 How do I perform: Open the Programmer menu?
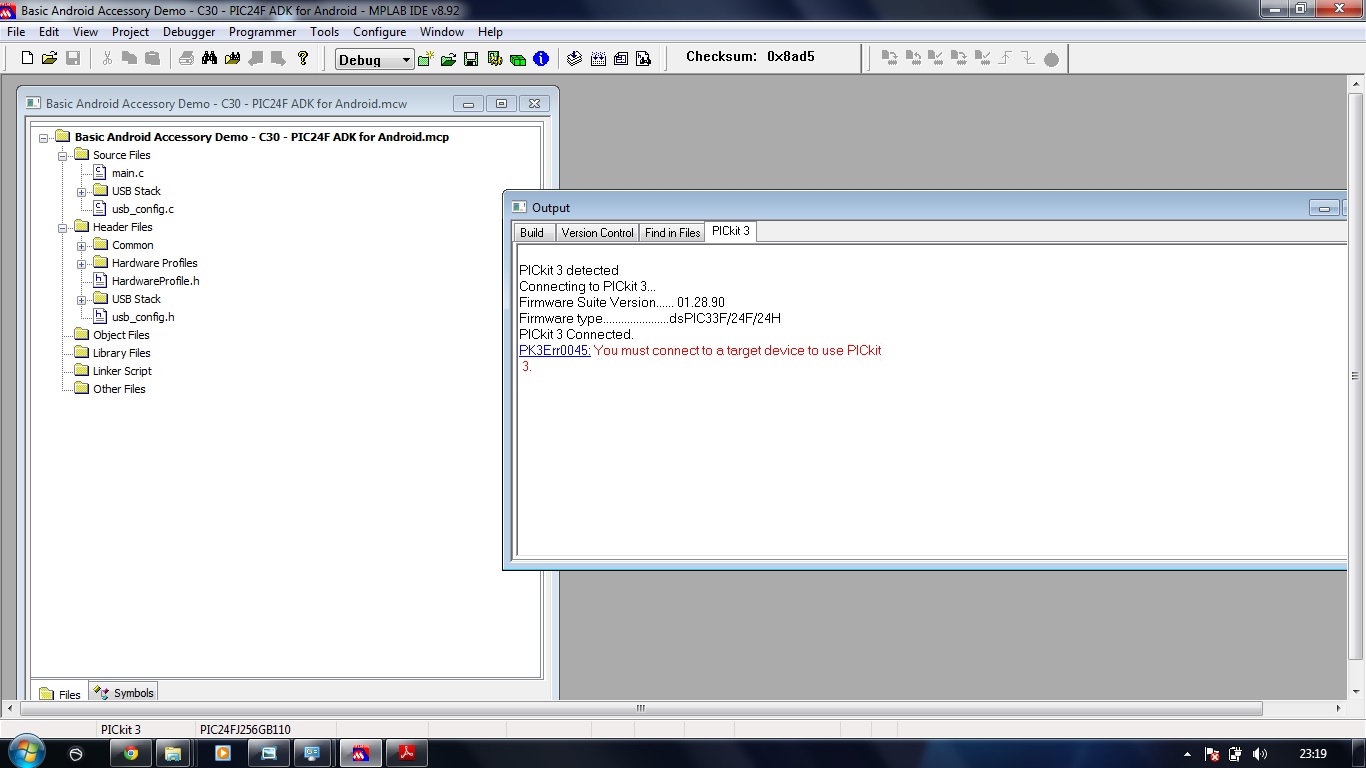(x=262, y=32)
